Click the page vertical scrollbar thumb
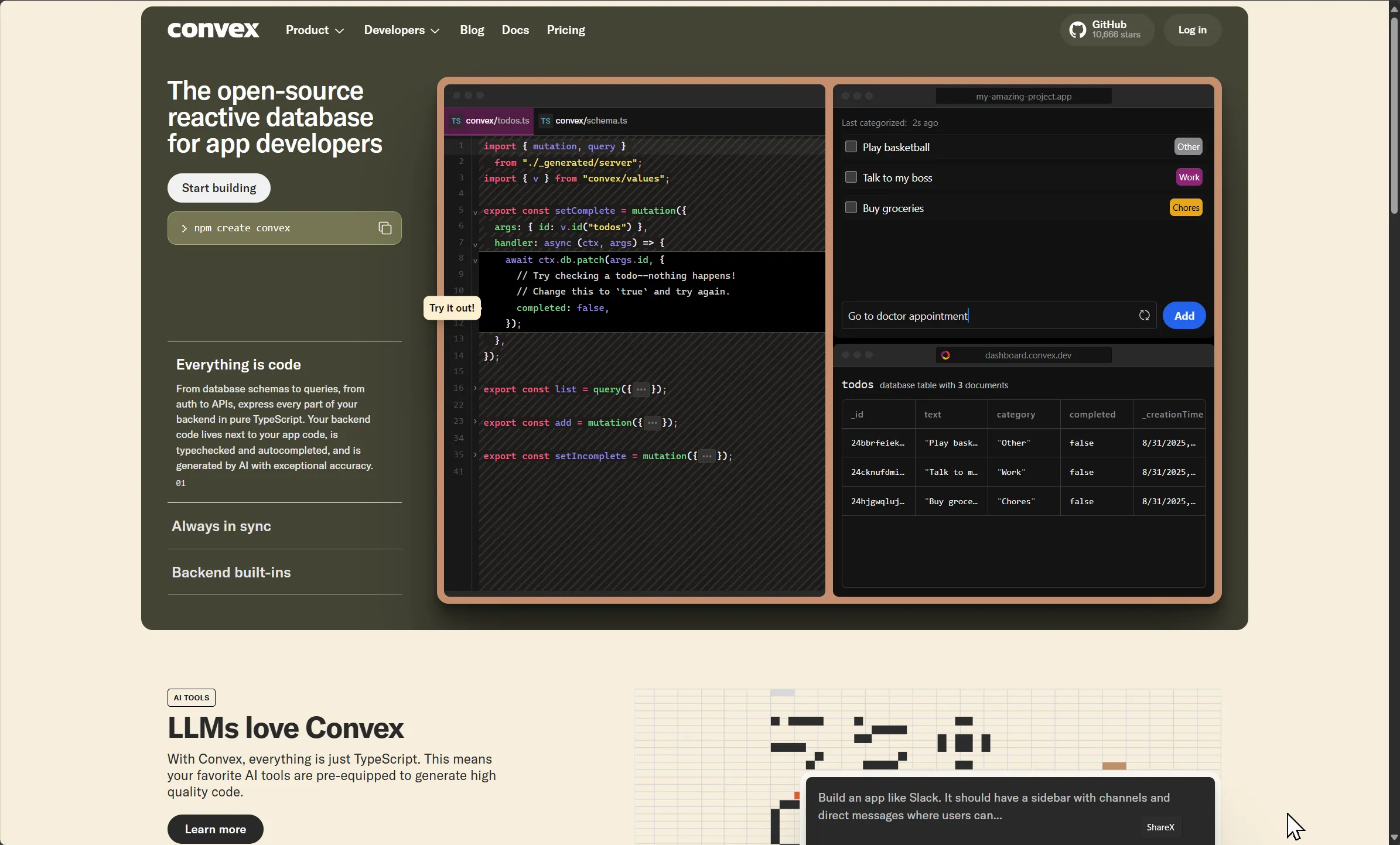This screenshot has width=1400, height=845. coord(1394,115)
